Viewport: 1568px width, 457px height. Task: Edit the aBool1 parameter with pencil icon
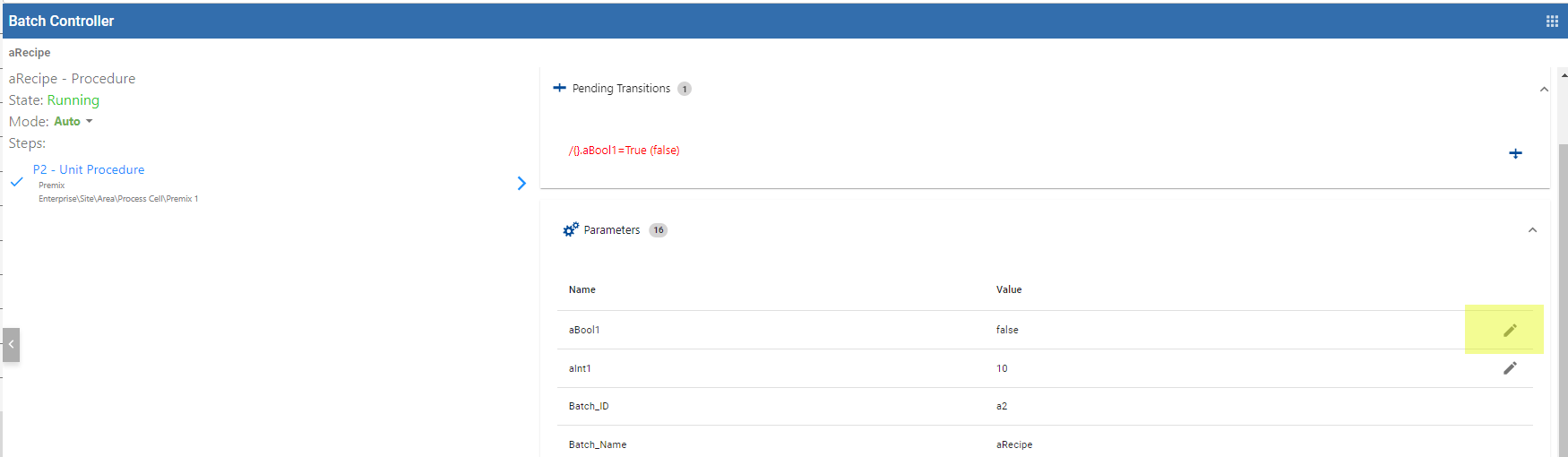[x=1510, y=331]
